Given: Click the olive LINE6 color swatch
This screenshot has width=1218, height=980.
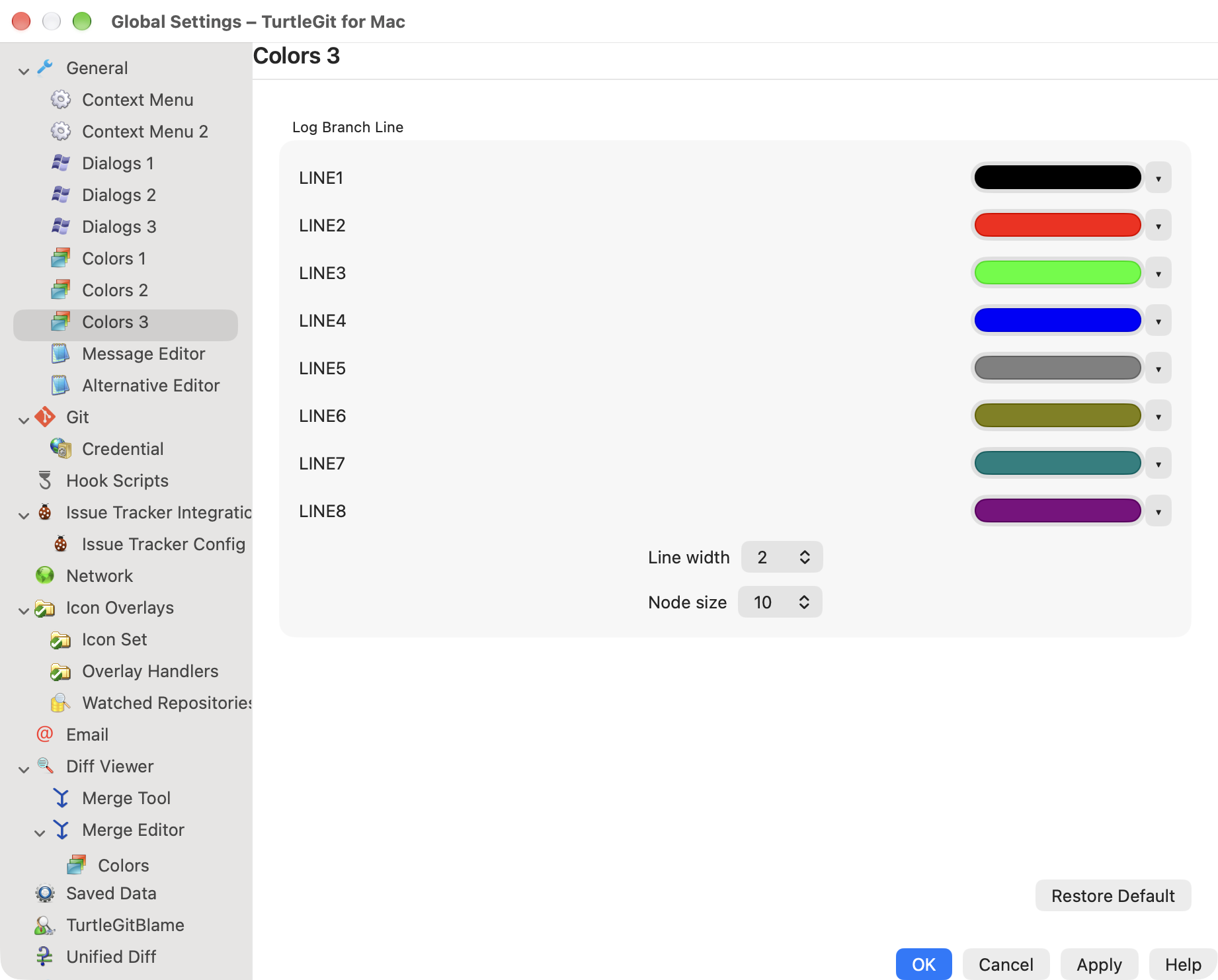Looking at the screenshot, I should pyautogui.click(x=1057, y=415).
